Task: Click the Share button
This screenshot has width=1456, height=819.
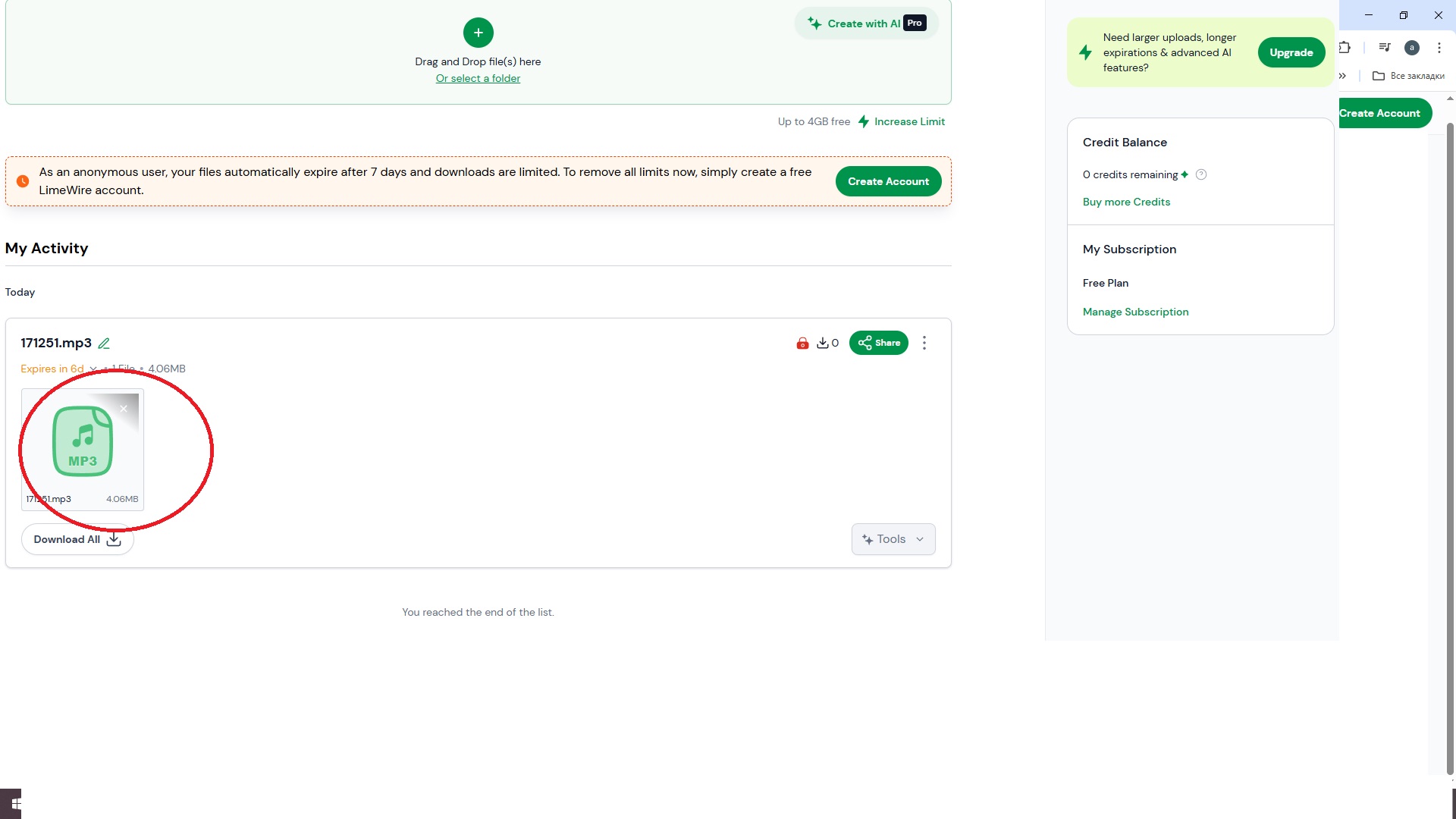Action: pos(878,343)
